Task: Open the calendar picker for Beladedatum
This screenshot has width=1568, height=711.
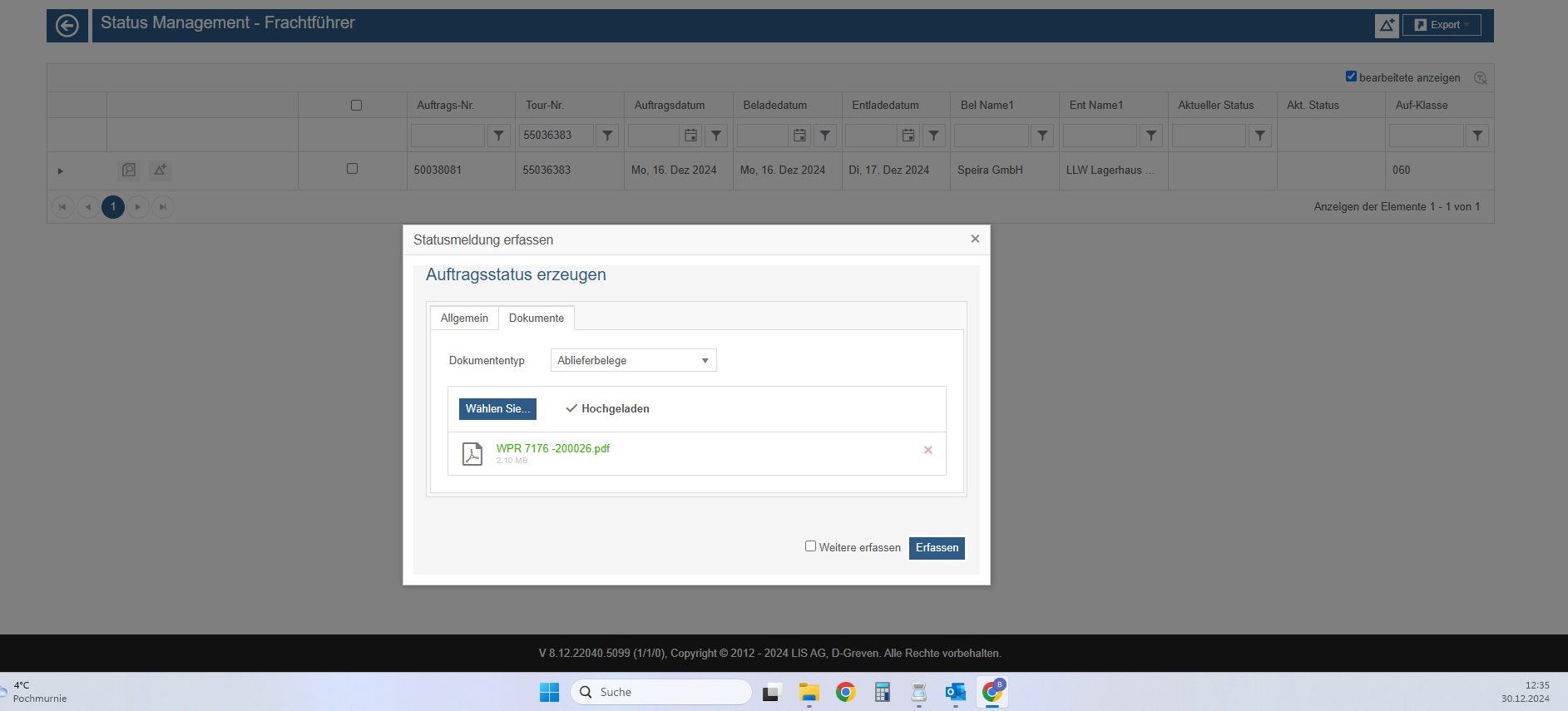Action: point(799,136)
